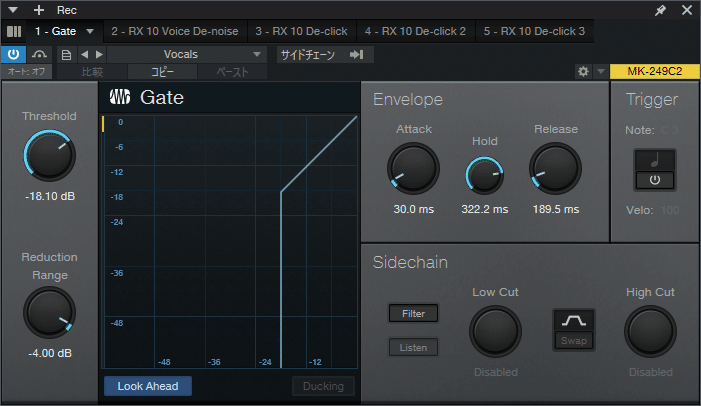Open the gear settings icon
This screenshot has width=701, height=406.
pos(583,72)
